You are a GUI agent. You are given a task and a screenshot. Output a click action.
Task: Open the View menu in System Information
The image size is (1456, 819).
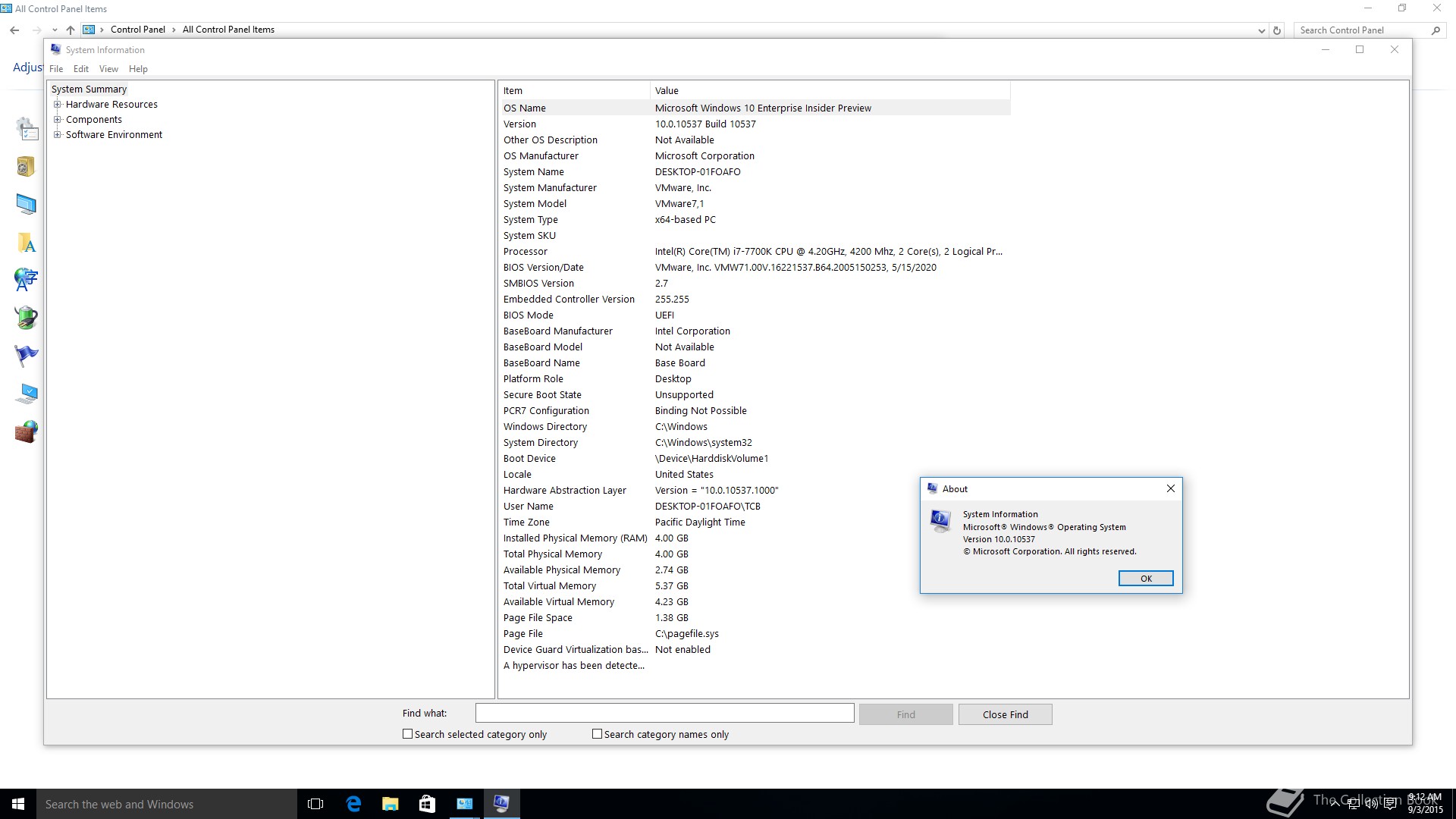pyautogui.click(x=108, y=69)
